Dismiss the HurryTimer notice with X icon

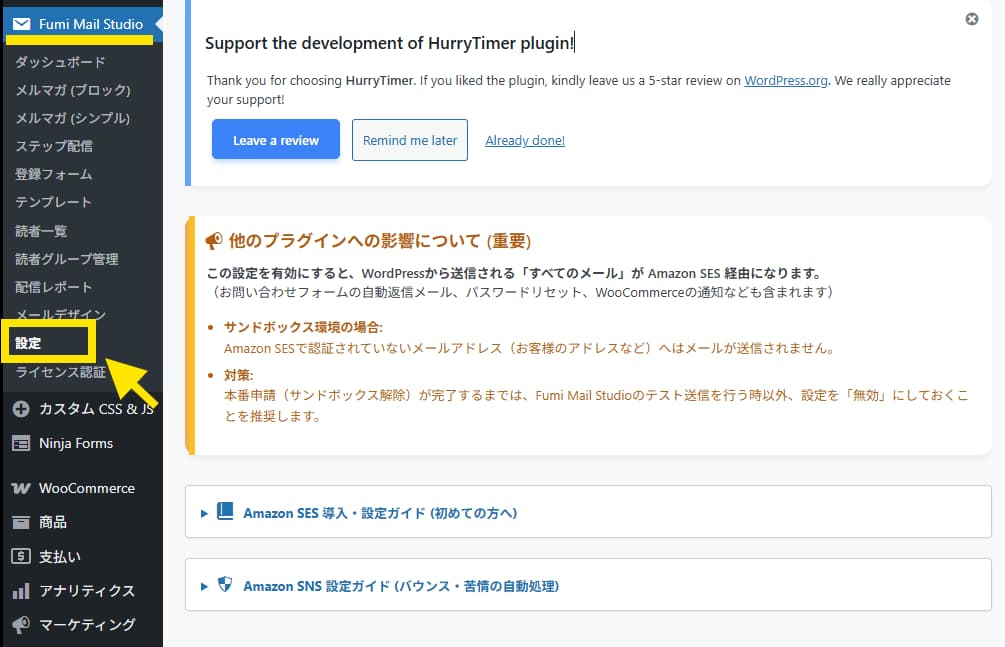pyautogui.click(x=971, y=19)
